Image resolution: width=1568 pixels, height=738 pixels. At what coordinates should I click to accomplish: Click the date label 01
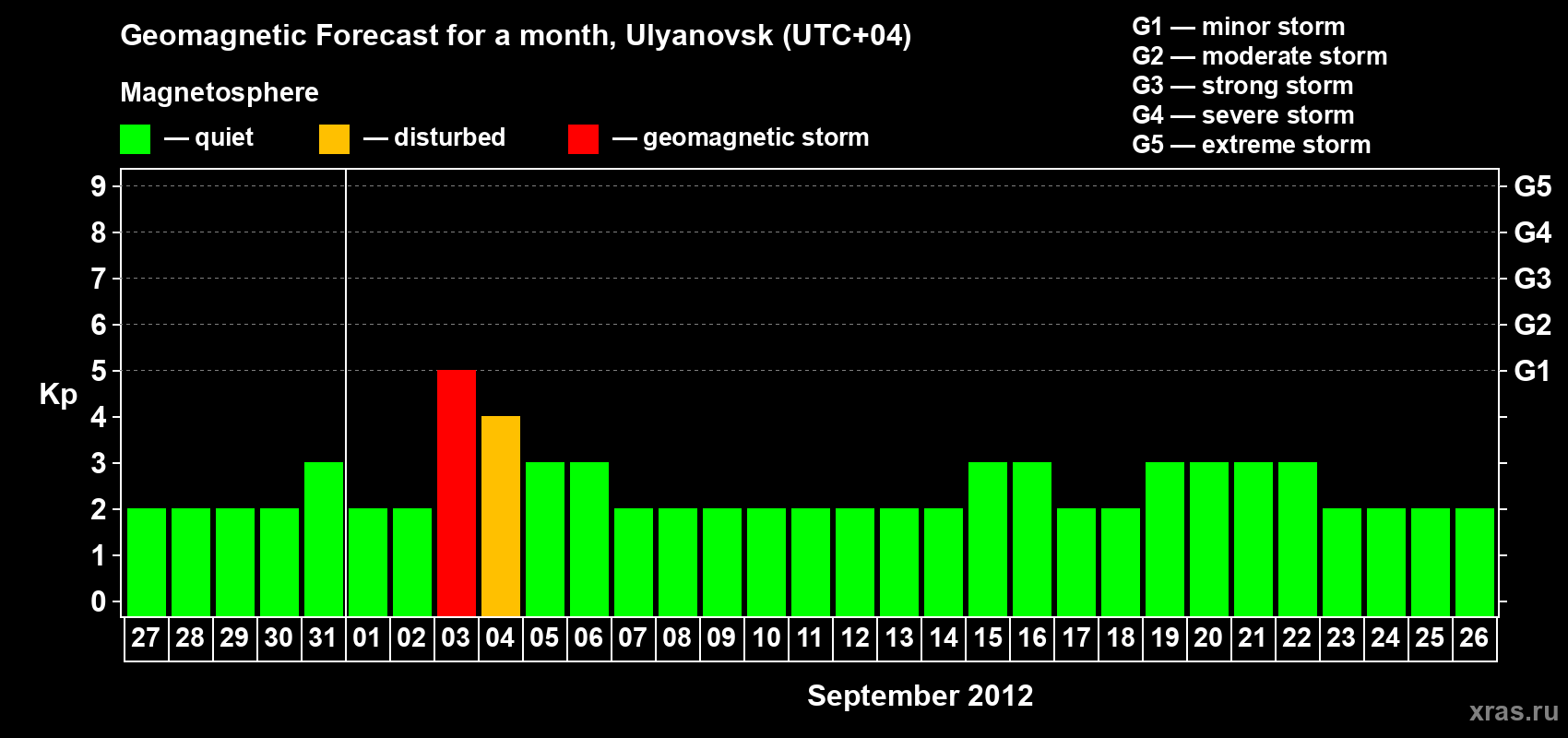tap(367, 637)
